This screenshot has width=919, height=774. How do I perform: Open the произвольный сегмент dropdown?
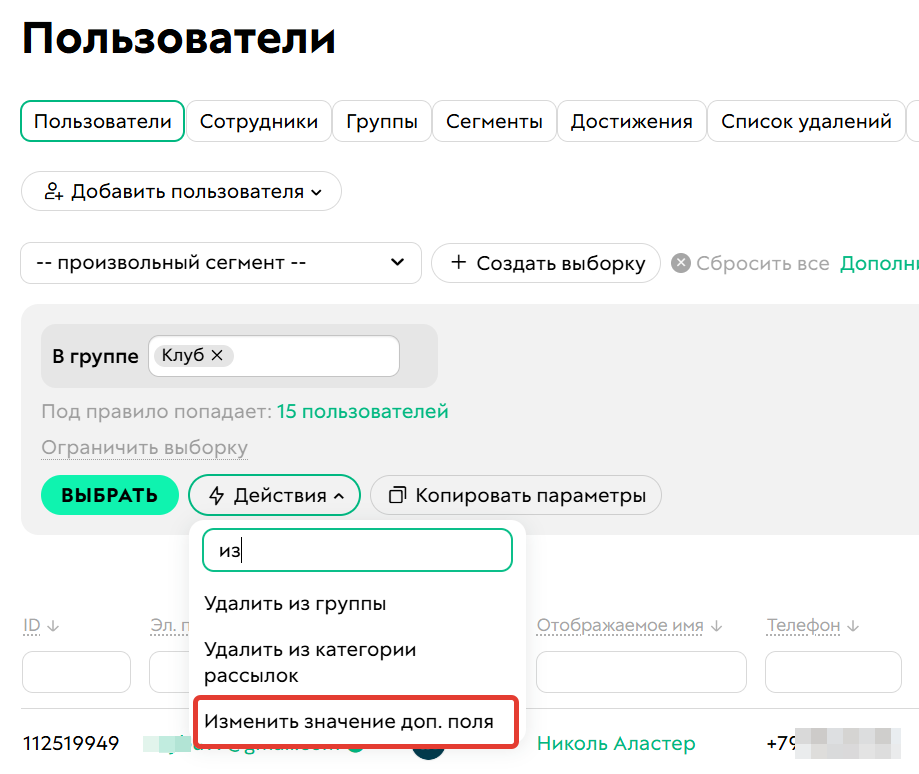220,263
